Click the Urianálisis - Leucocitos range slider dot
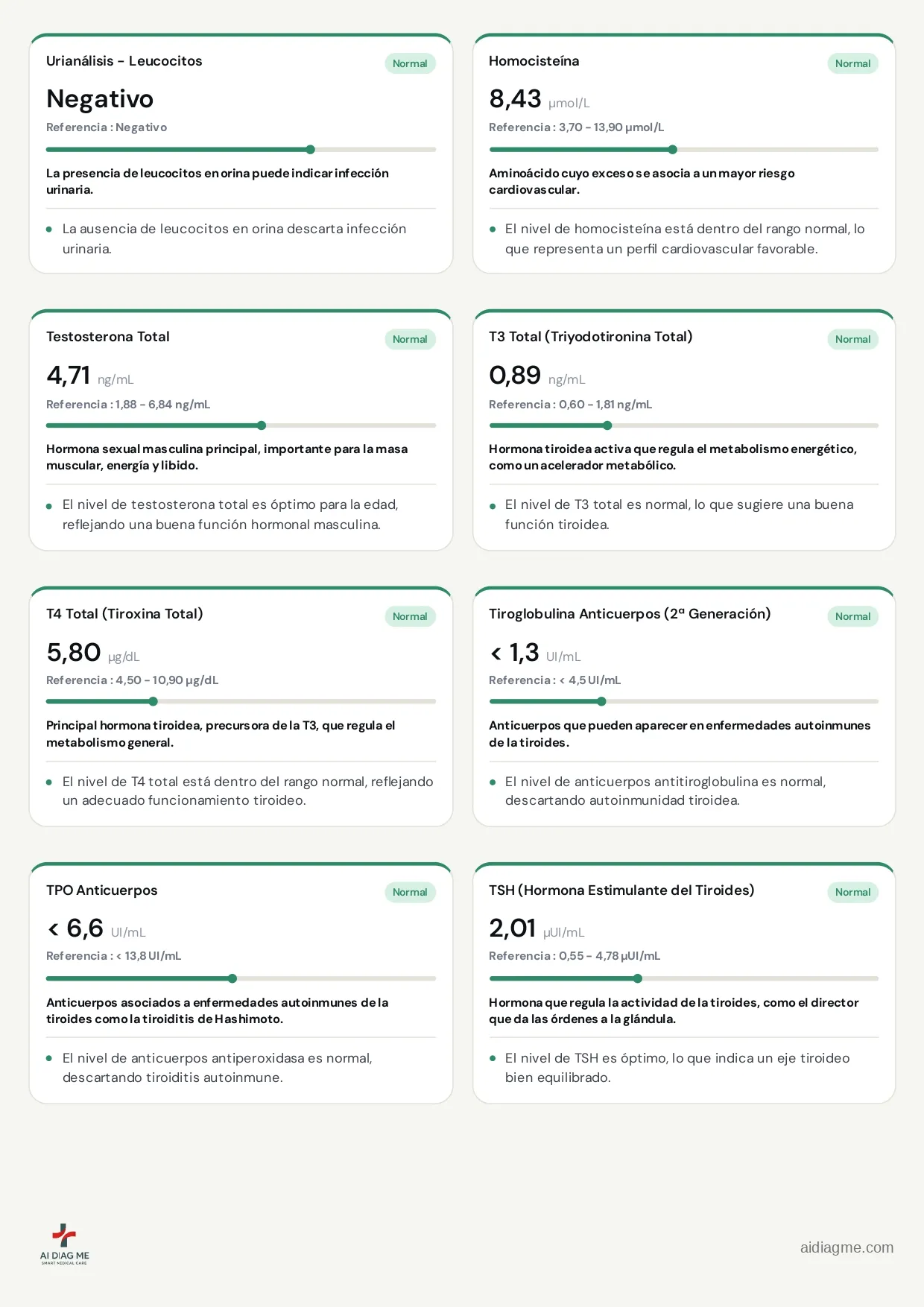 311,150
